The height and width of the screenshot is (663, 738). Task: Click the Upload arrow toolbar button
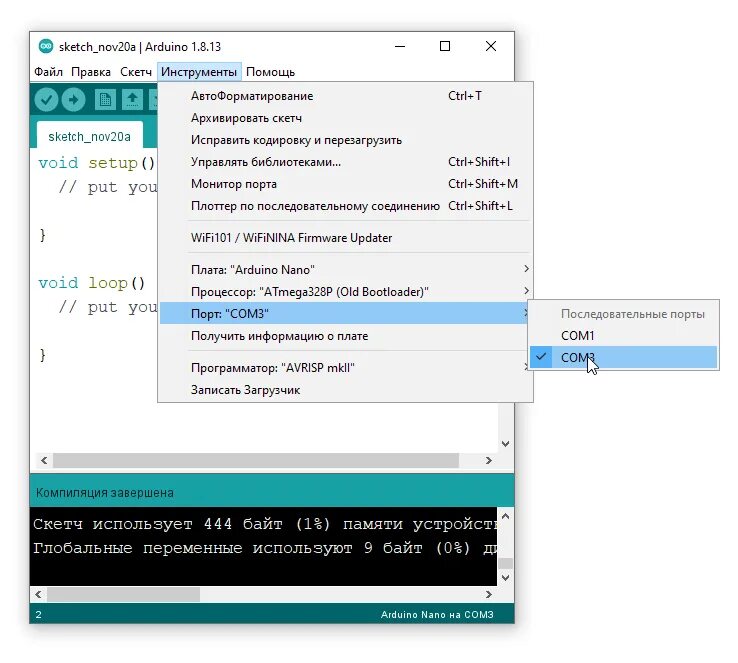coord(73,100)
